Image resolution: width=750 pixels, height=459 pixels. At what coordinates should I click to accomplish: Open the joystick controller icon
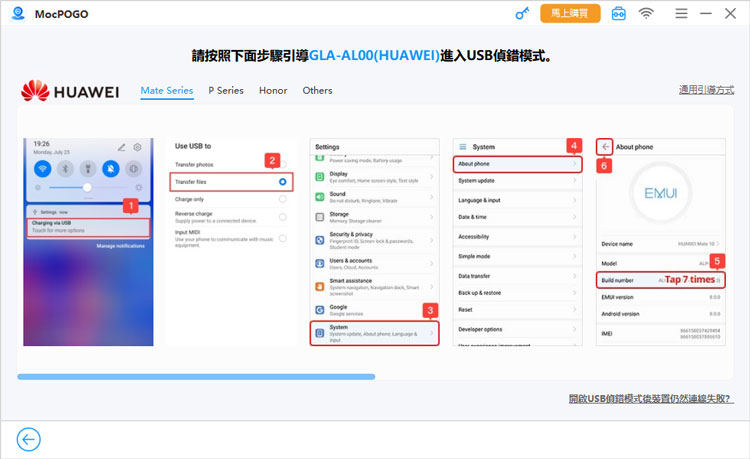(618, 14)
